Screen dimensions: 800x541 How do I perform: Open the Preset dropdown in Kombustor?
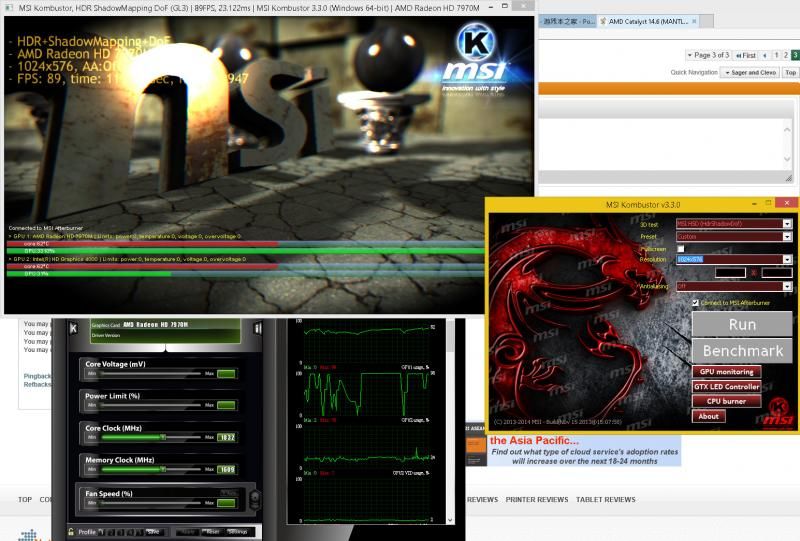[787, 236]
